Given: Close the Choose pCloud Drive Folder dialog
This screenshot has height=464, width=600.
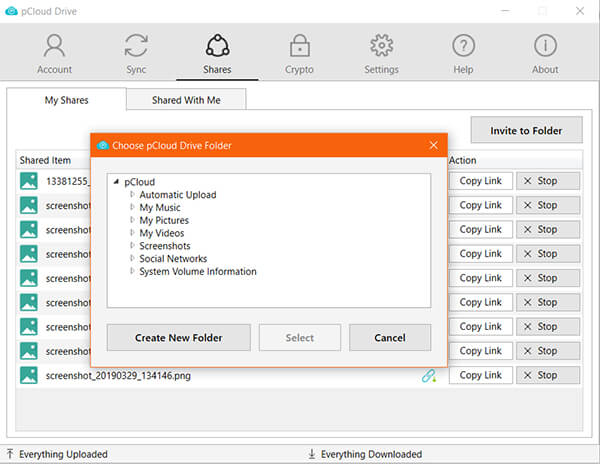Looking at the screenshot, I should [434, 145].
